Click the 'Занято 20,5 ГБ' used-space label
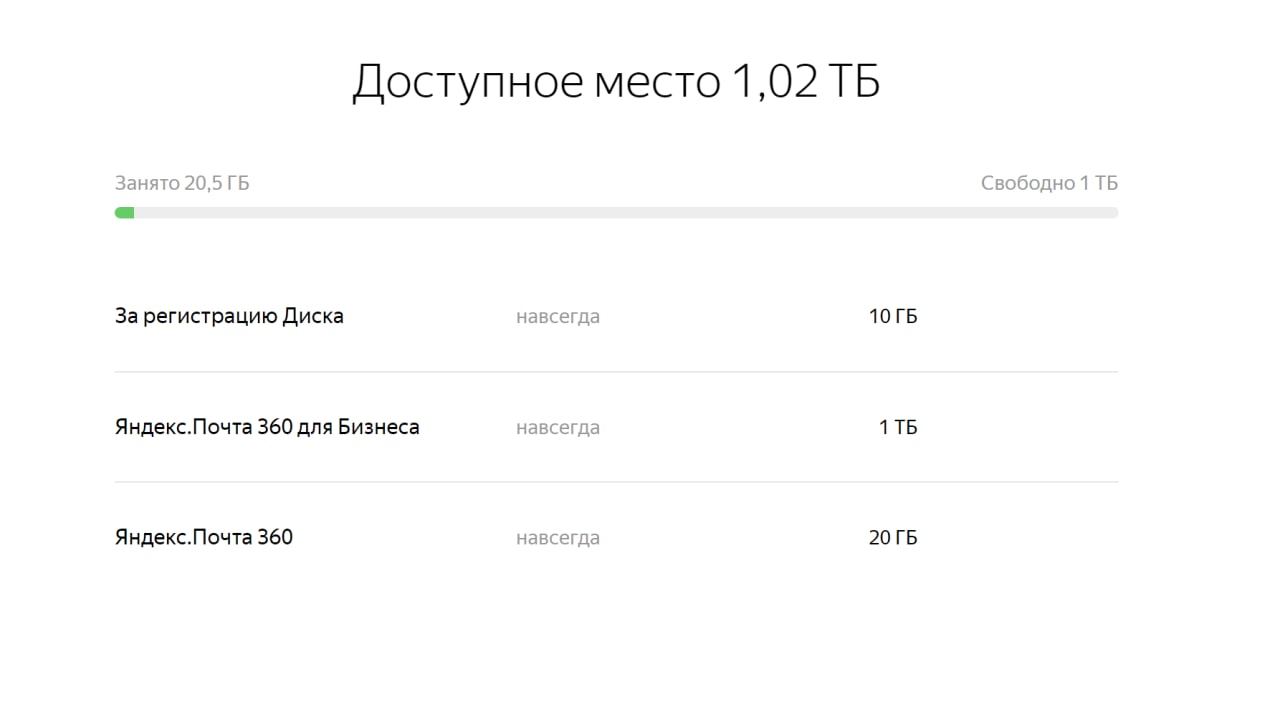The height and width of the screenshot is (702, 1280). [x=182, y=183]
